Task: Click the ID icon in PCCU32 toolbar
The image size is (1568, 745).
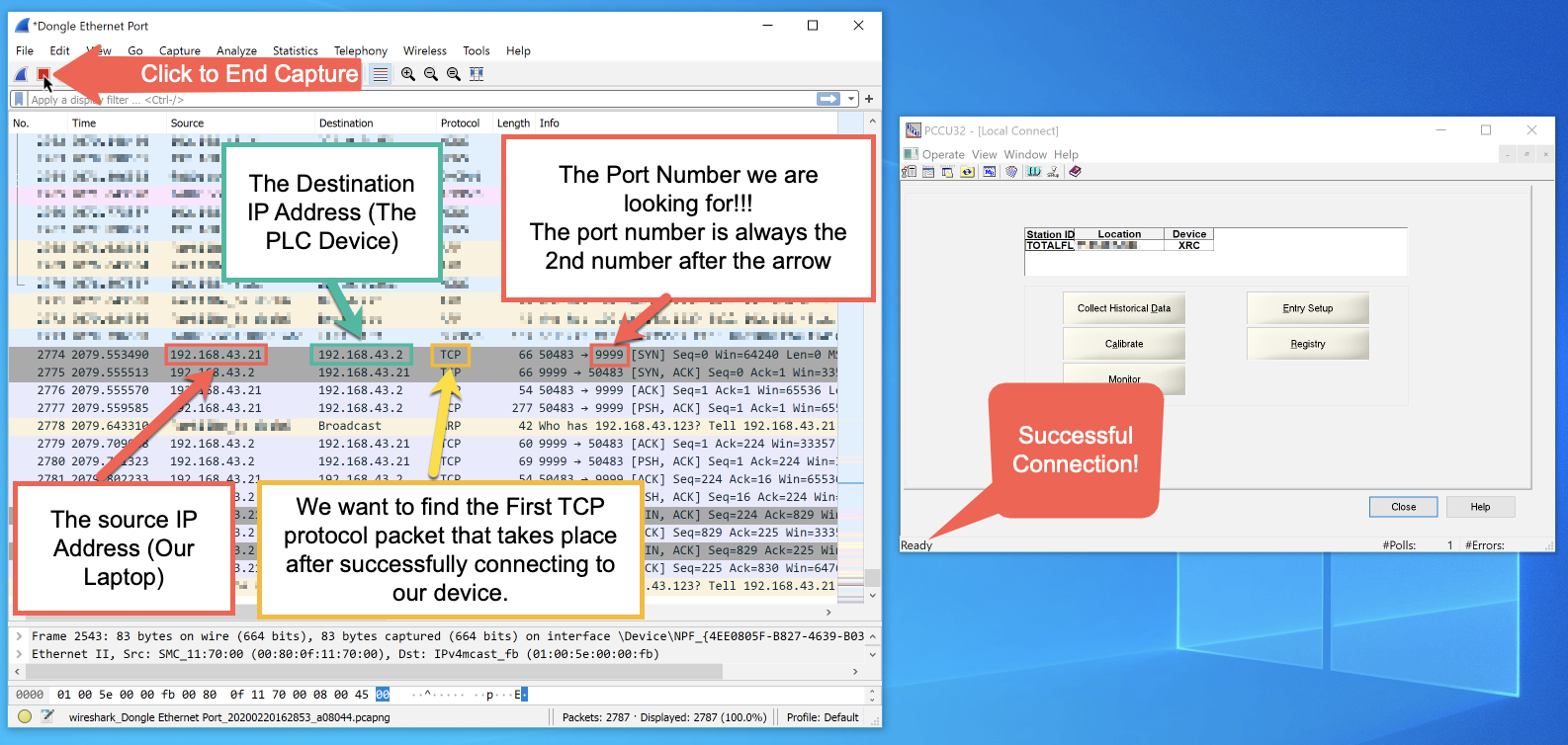Action: (1033, 172)
